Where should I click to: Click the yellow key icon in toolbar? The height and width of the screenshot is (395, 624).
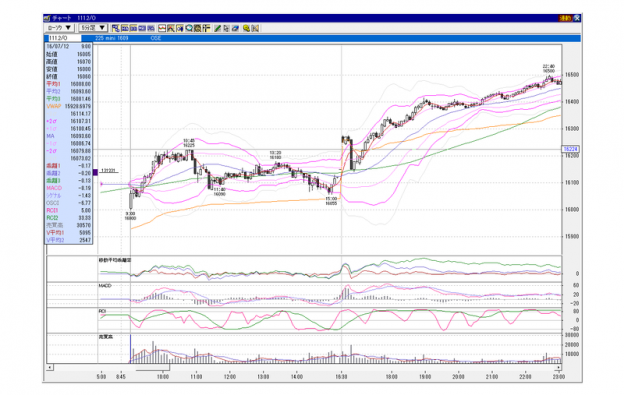(246, 28)
